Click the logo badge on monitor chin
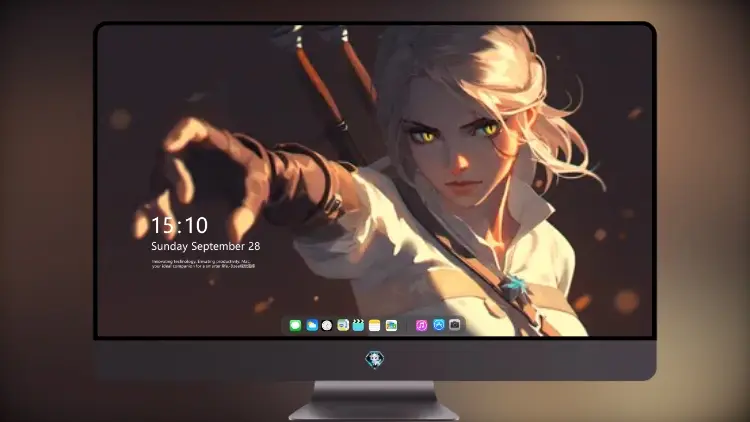750x422 pixels. (375, 359)
